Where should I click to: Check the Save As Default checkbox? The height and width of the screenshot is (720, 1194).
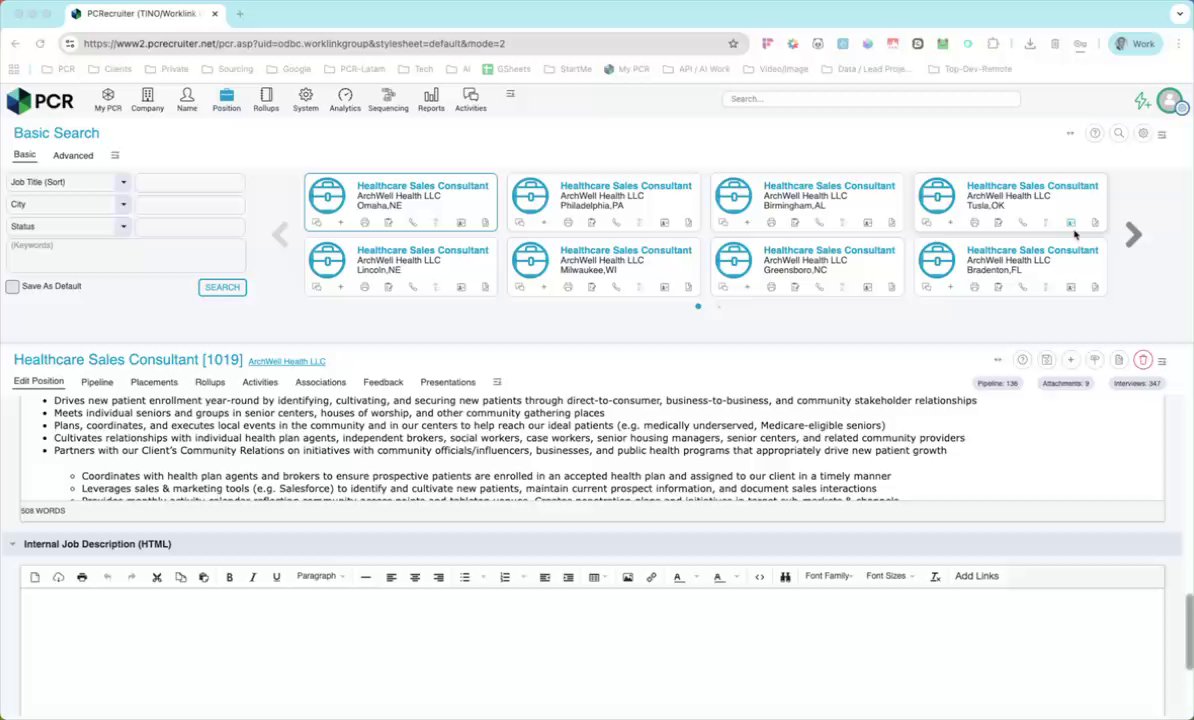tap(12, 287)
